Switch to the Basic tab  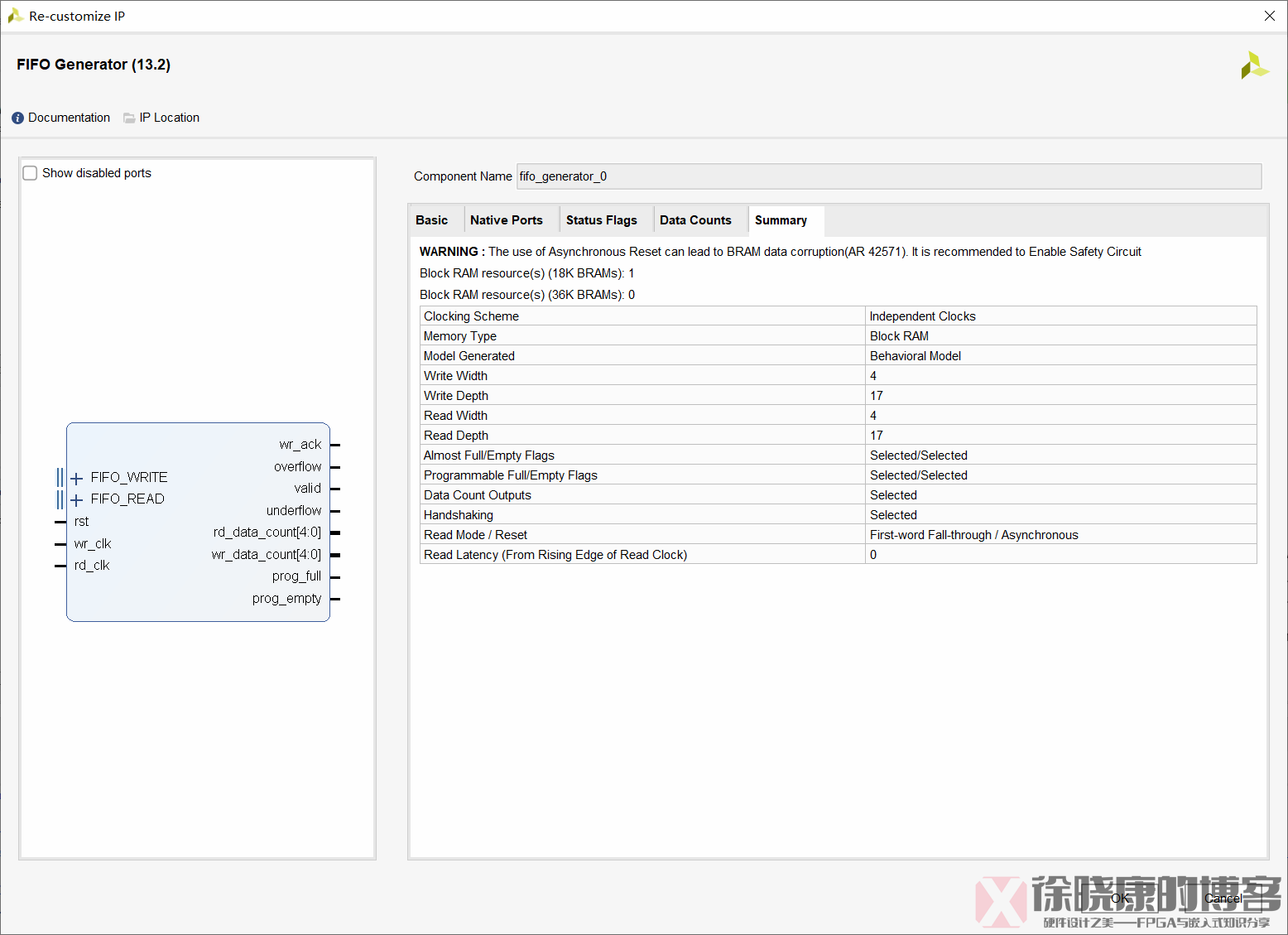[433, 219]
